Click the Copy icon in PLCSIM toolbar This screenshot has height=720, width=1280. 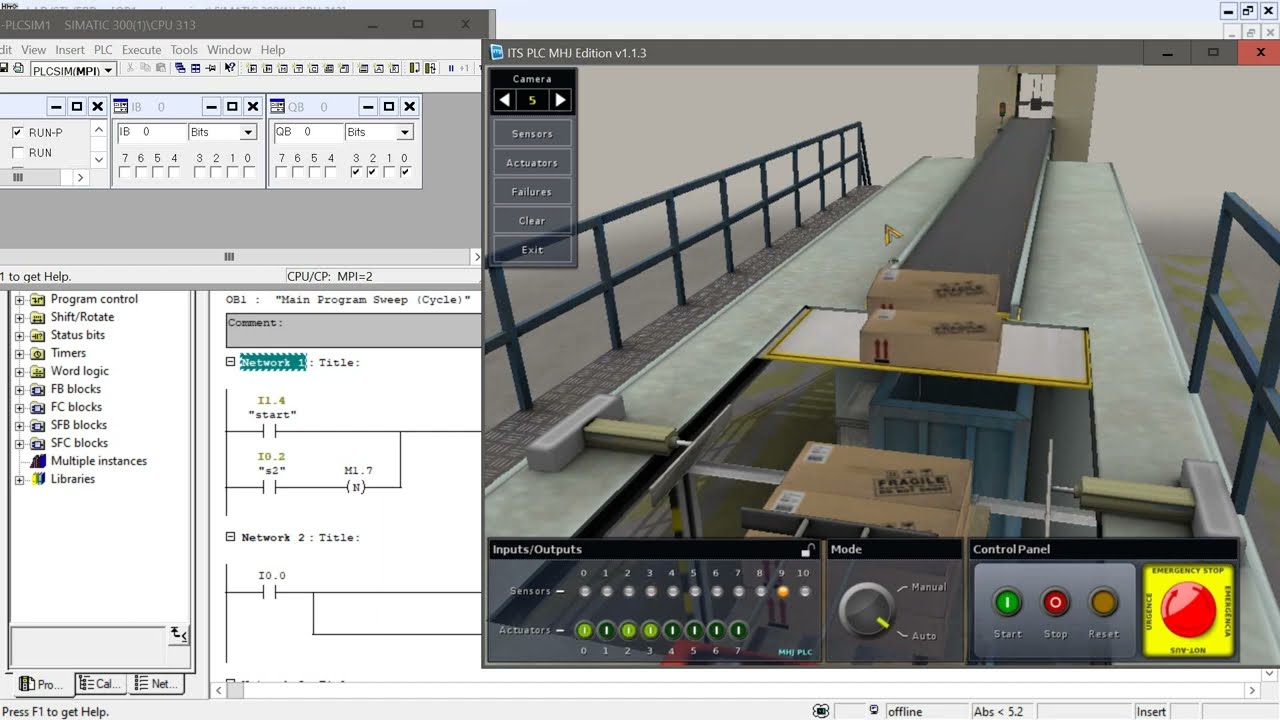tap(145, 68)
